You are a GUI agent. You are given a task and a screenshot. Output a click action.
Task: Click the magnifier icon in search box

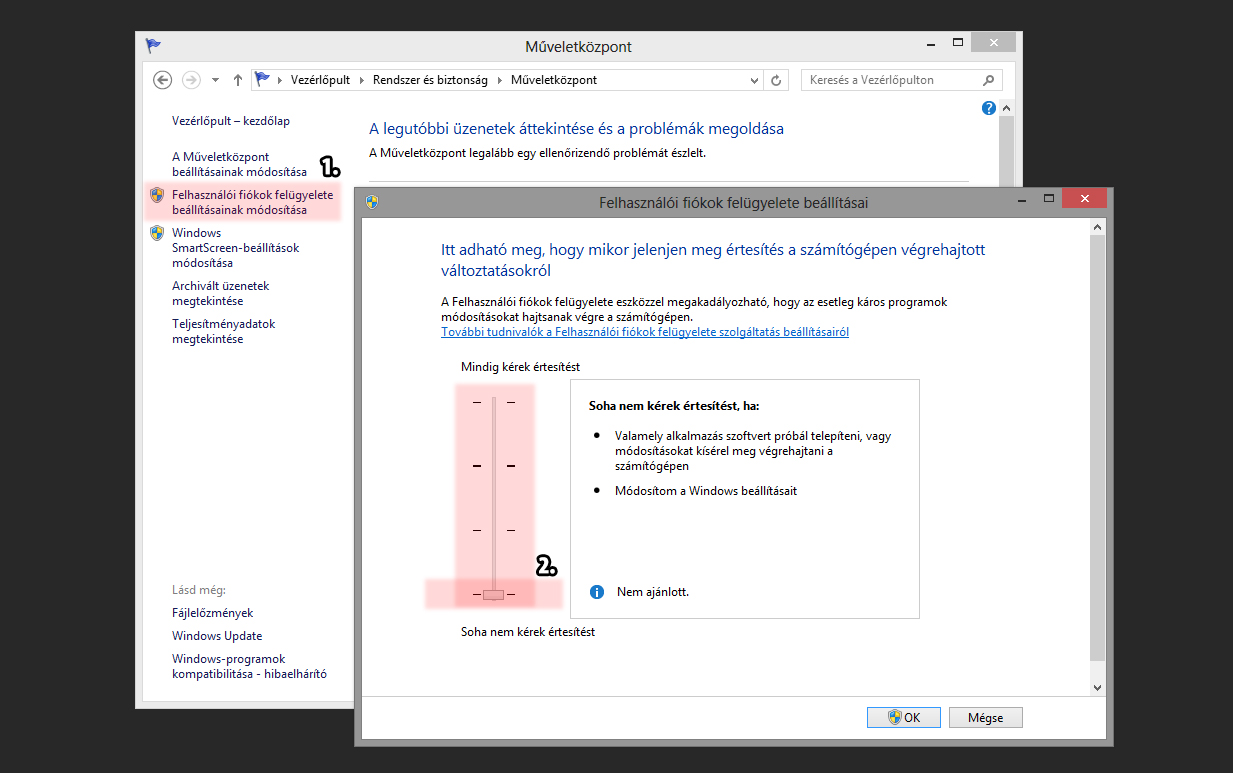988,80
